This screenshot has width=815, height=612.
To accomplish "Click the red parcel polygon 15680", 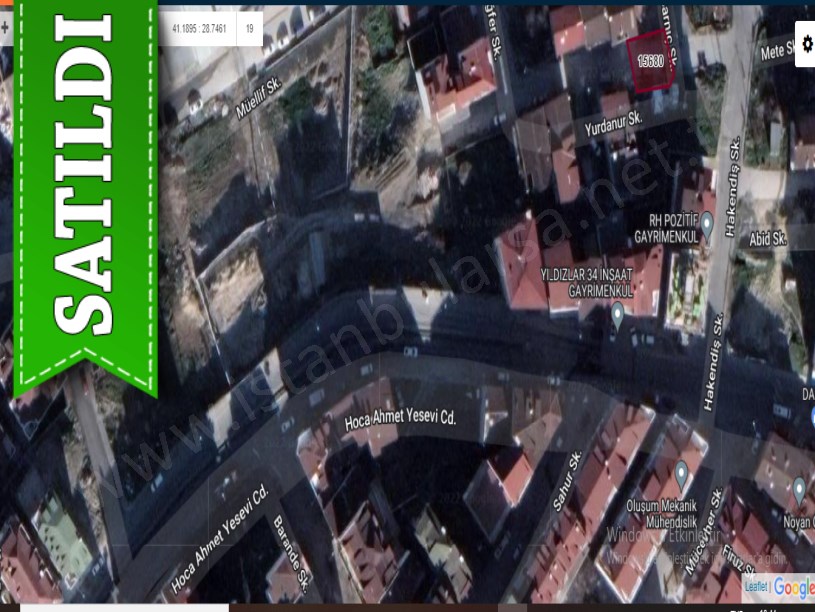I will 650,62.
